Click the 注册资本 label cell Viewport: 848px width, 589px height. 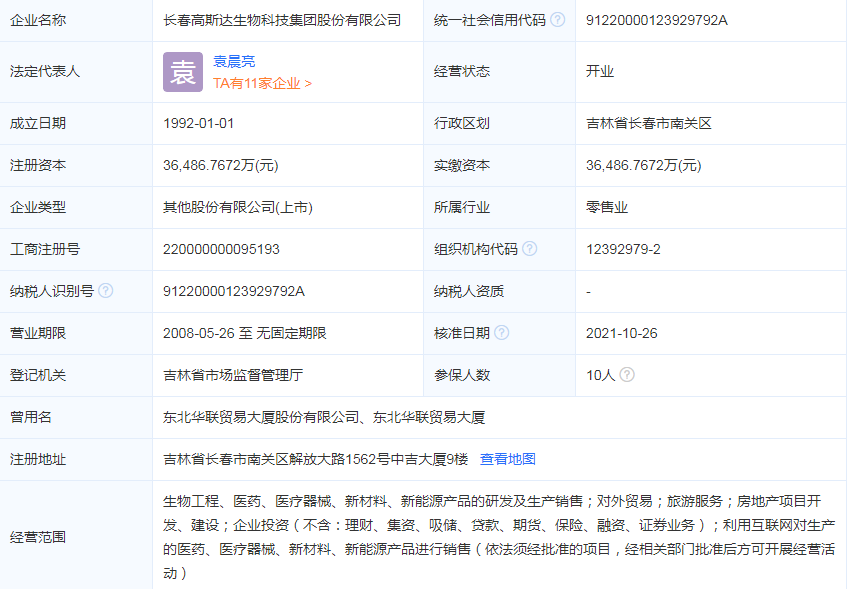pos(76,166)
